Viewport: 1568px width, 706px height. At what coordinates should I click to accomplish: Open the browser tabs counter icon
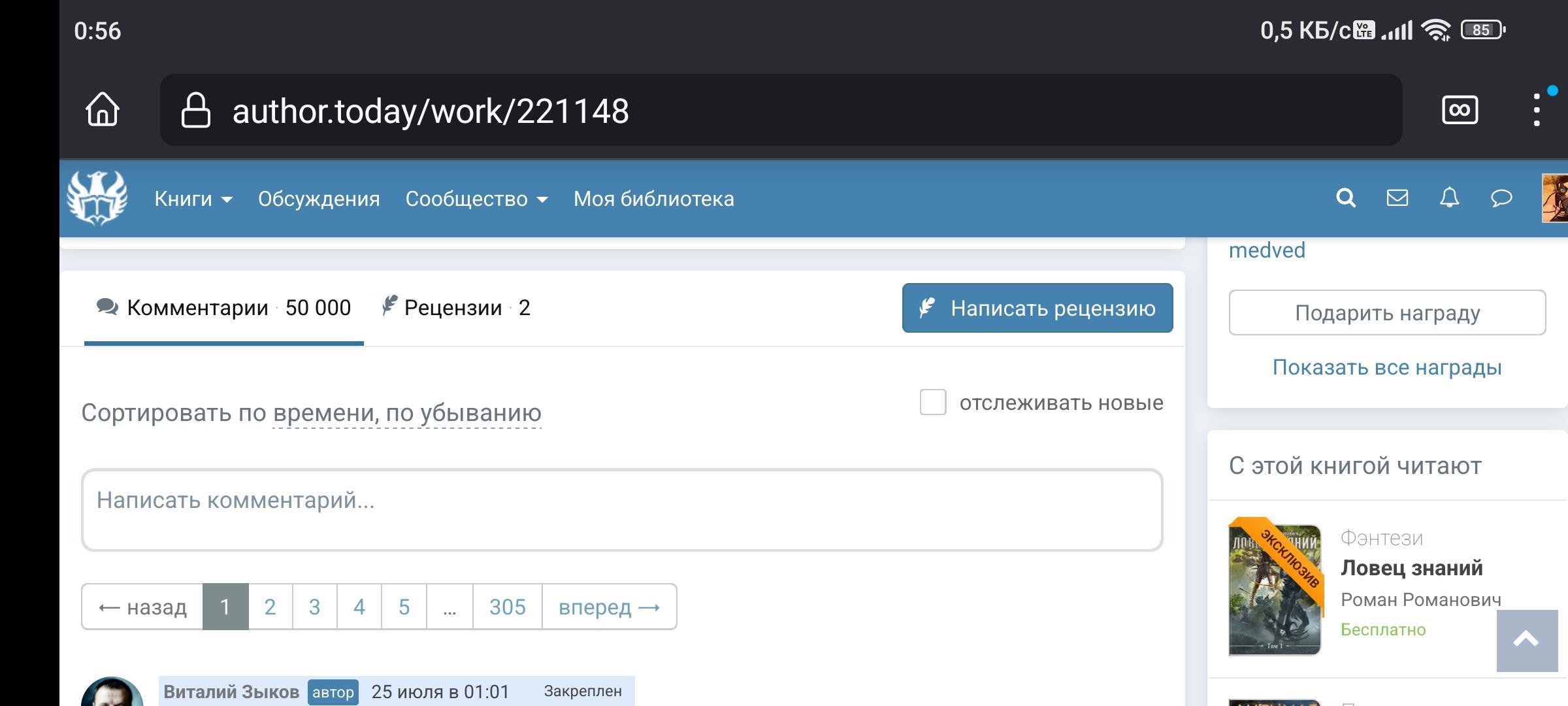click(x=1460, y=110)
